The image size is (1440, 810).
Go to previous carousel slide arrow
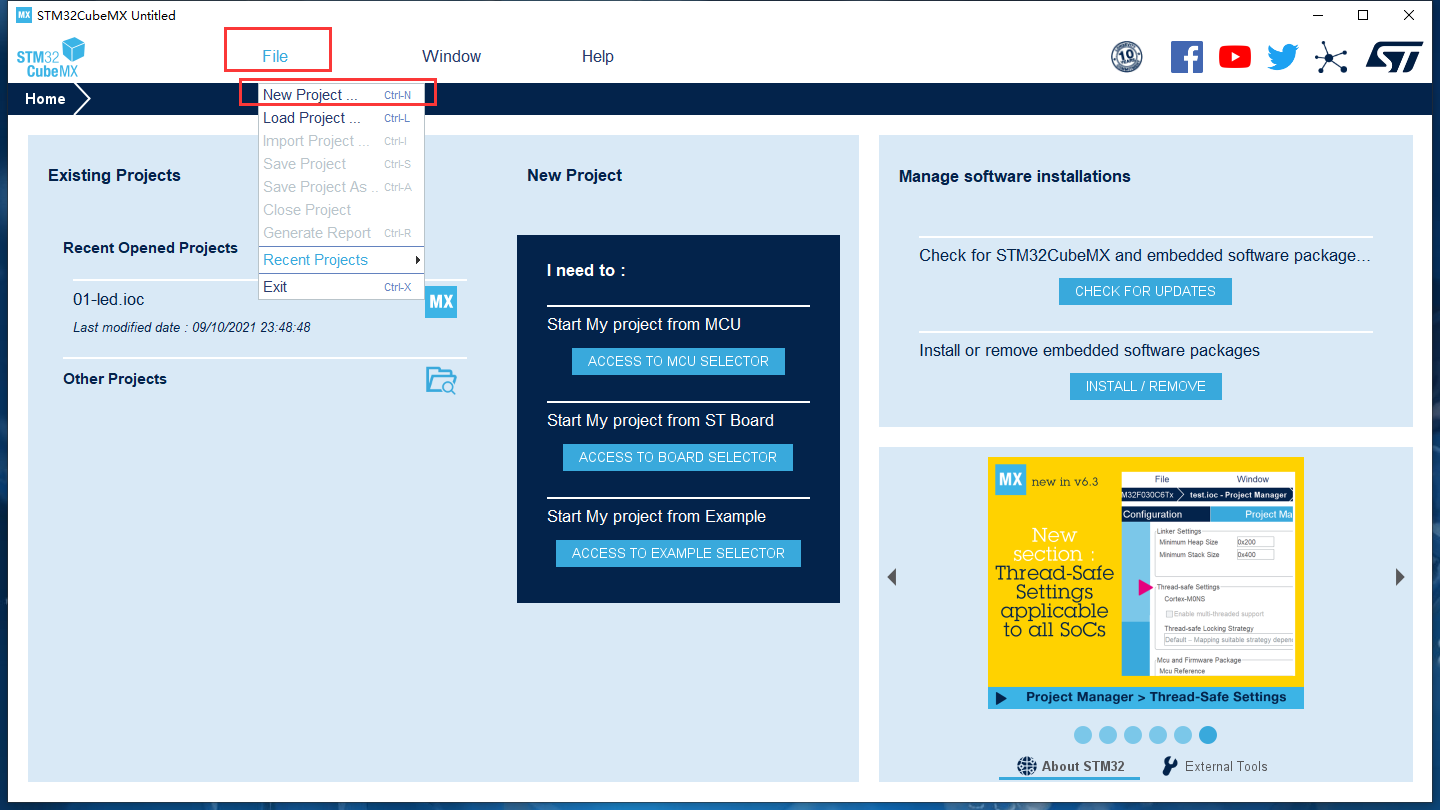(x=892, y=577)
